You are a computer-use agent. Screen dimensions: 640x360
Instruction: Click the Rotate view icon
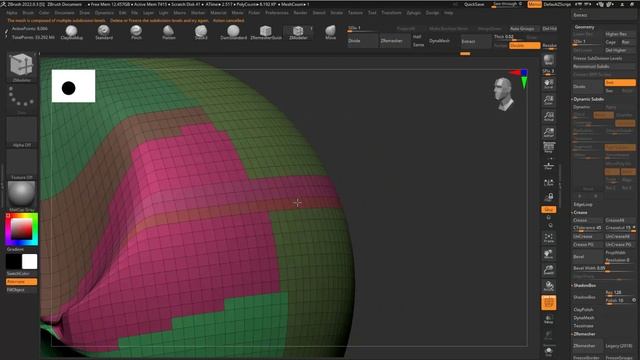(x=549, y=286)
